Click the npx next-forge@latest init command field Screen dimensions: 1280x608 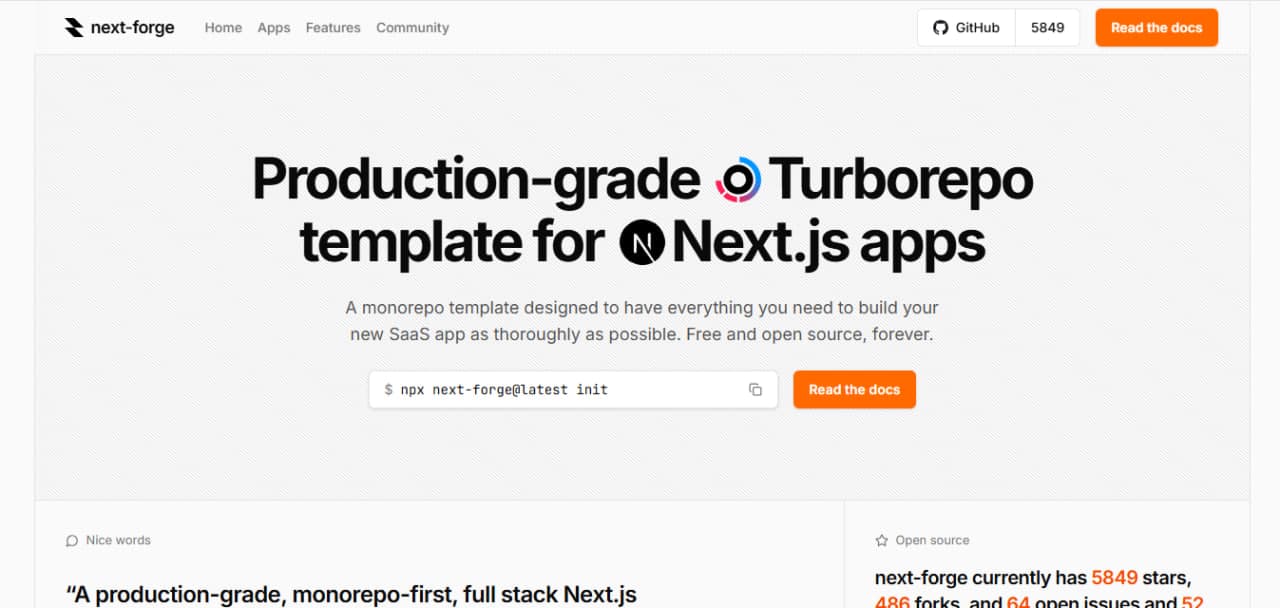tap(573, 390)
